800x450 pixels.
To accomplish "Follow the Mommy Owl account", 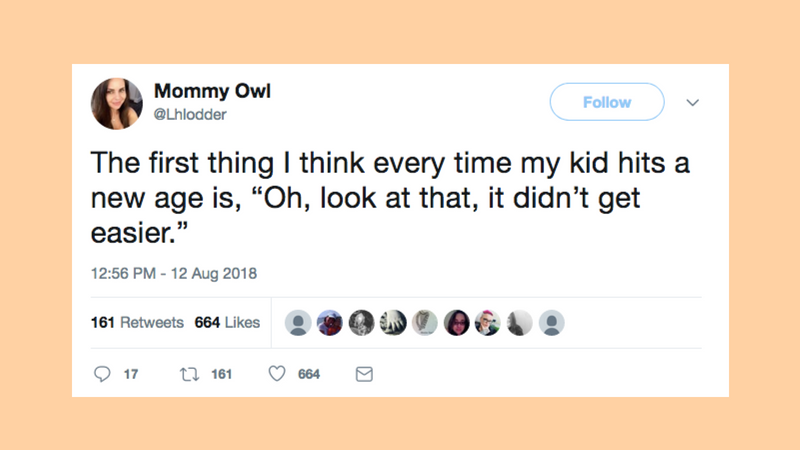I will click(607, 102).
